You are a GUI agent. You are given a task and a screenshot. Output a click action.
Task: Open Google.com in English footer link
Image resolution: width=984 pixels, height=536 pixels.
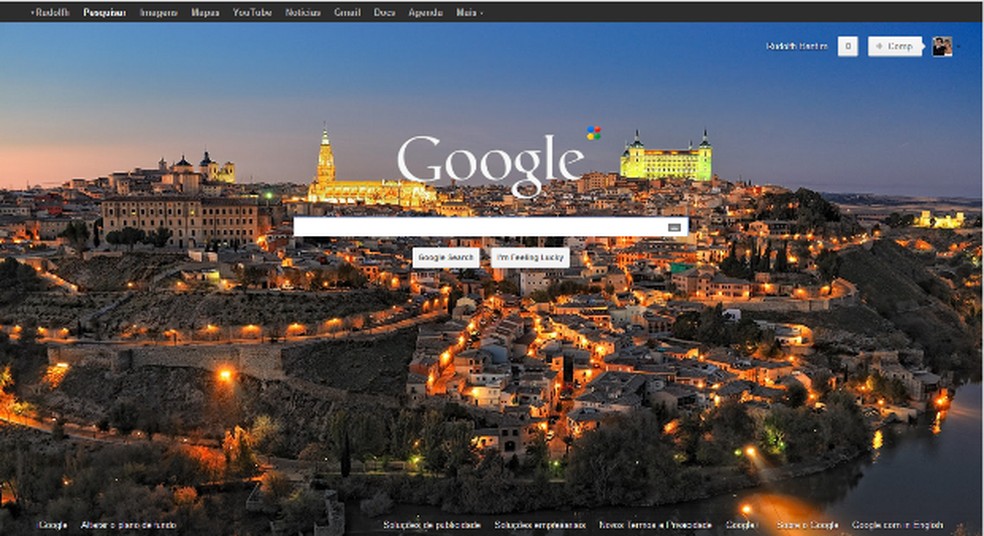click(897, 525)
